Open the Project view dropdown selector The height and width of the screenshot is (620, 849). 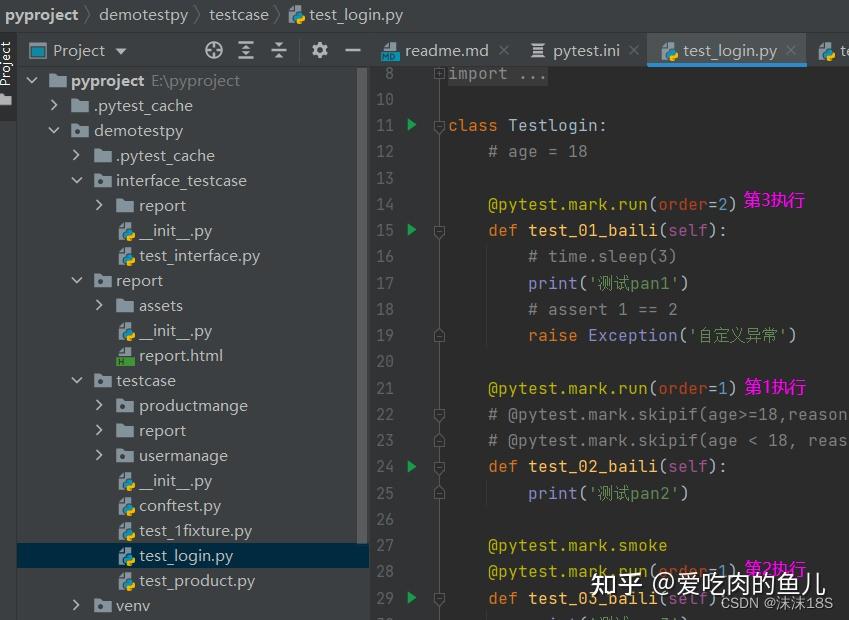coord(122,50)
